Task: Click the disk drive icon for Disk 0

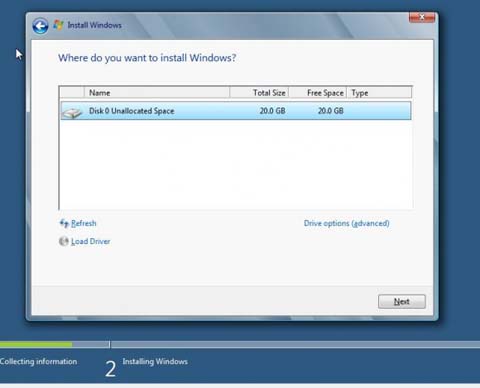Action: point(72,112)
